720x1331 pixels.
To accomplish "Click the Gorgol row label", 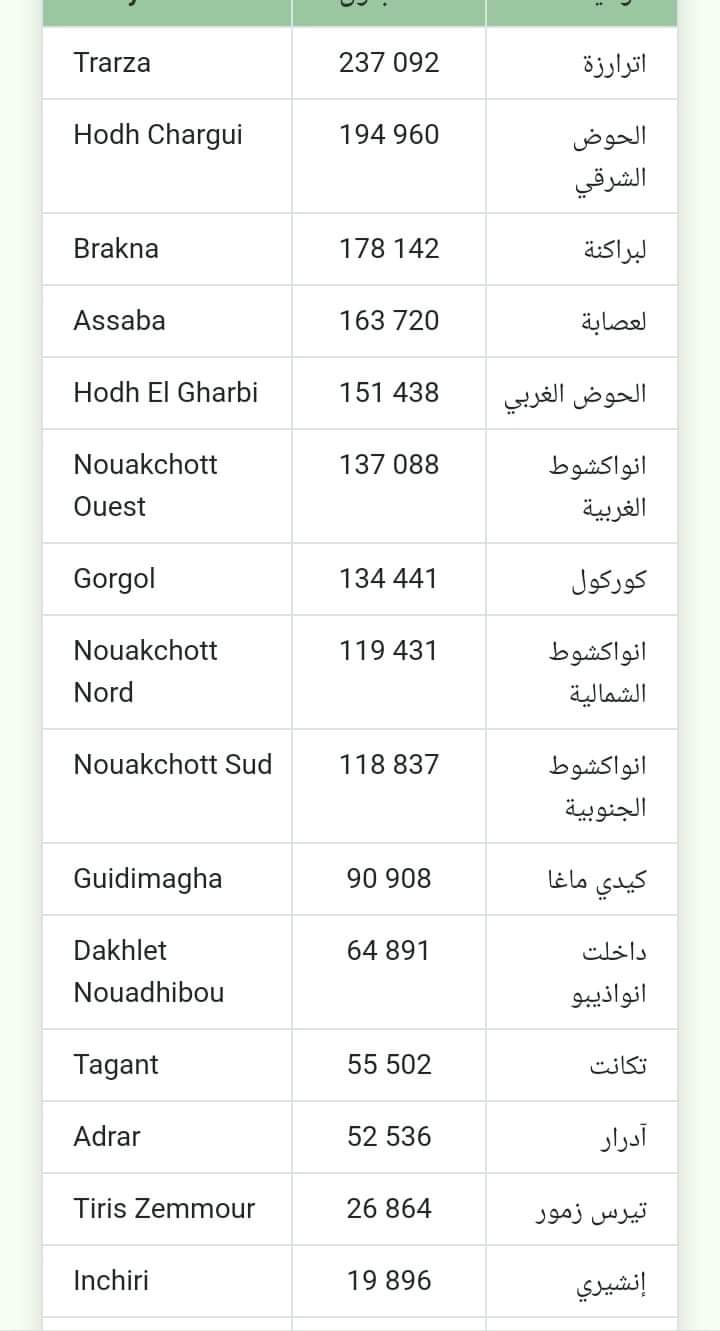I will click(114, 579).
